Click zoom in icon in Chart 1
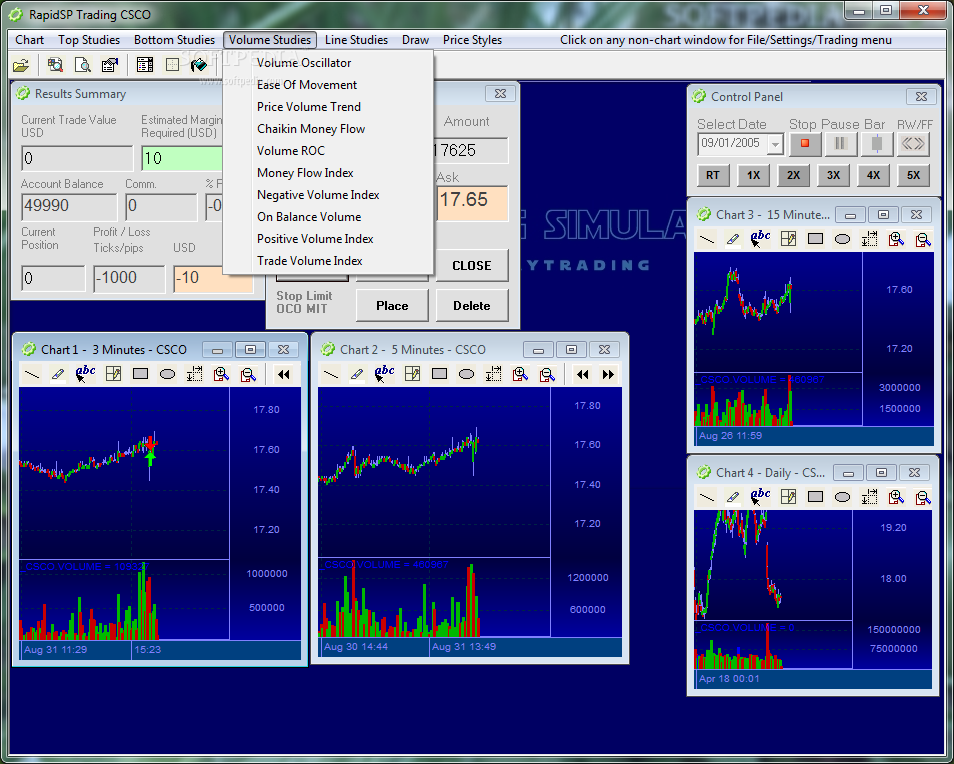The width and height of the screenshot is (954, 764). 221,374
